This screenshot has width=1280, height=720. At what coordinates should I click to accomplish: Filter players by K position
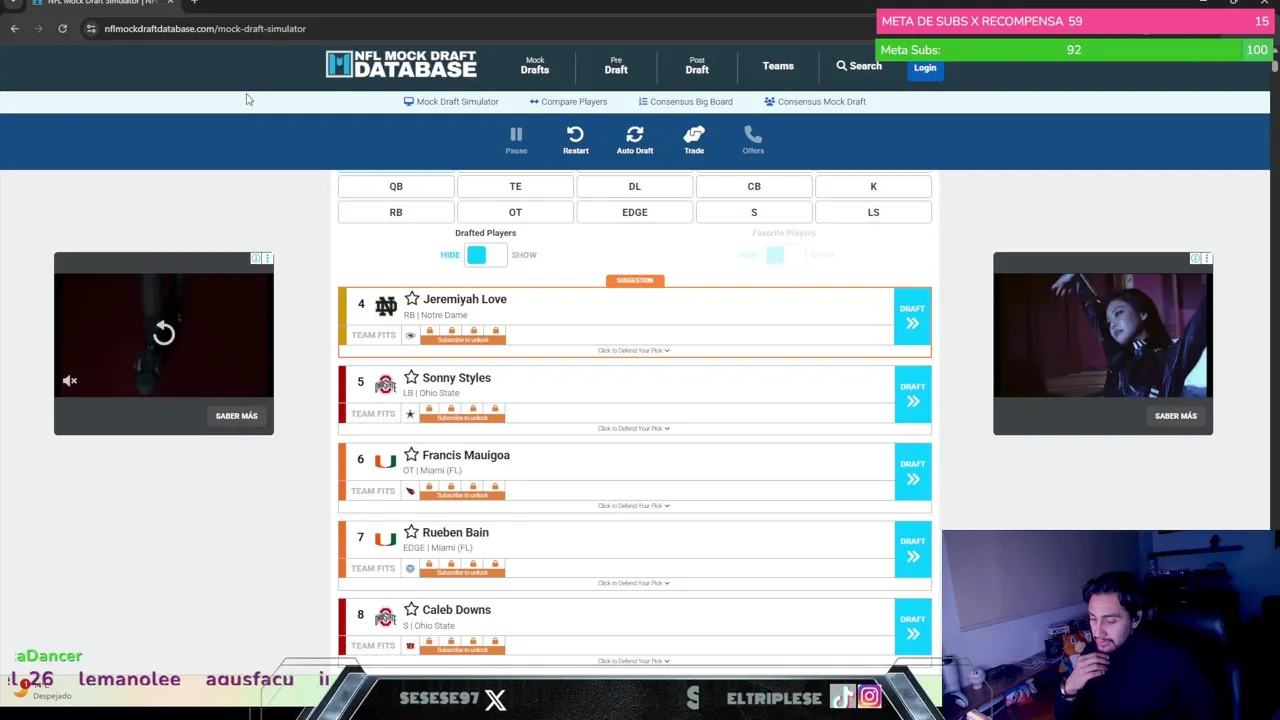point(873,186)
